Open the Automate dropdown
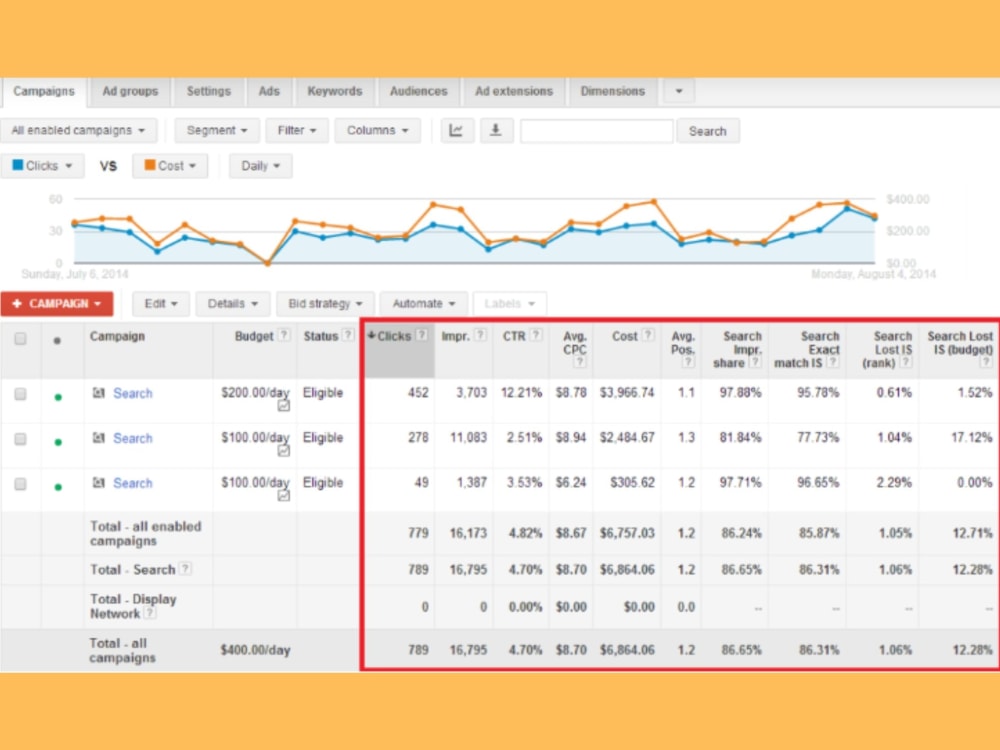 423,304
